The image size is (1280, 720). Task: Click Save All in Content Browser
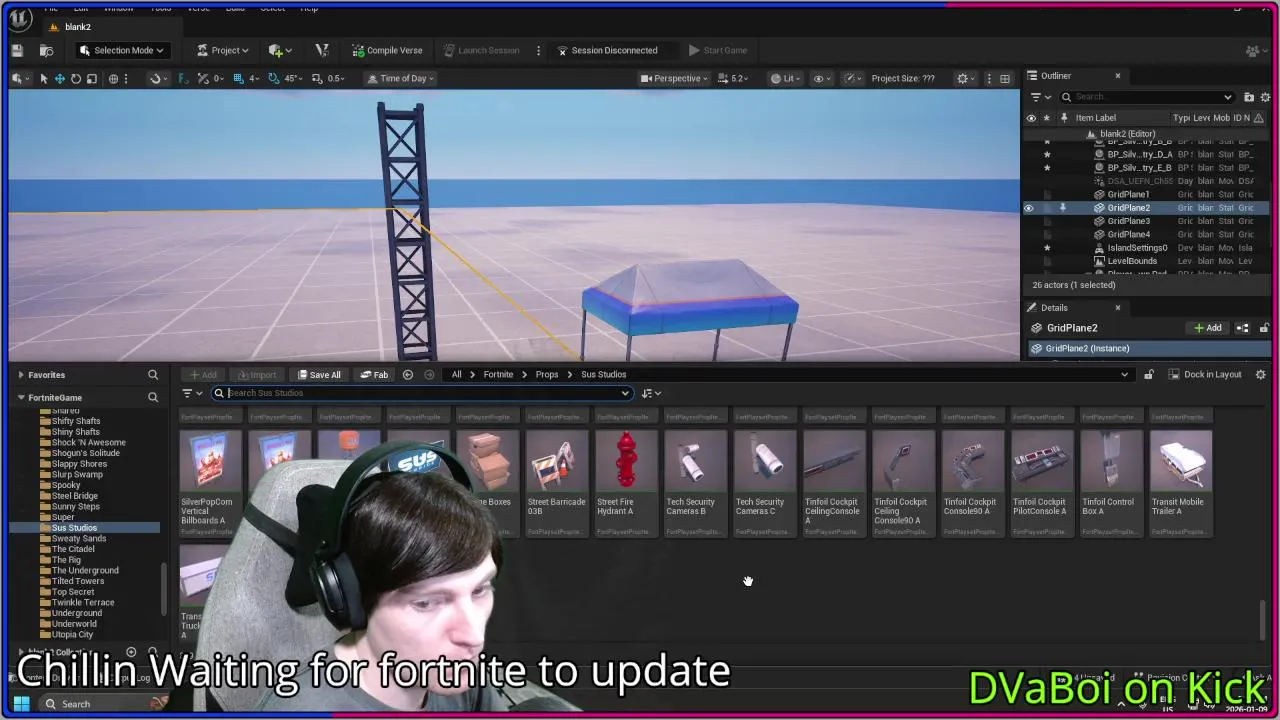pos(319,375)
